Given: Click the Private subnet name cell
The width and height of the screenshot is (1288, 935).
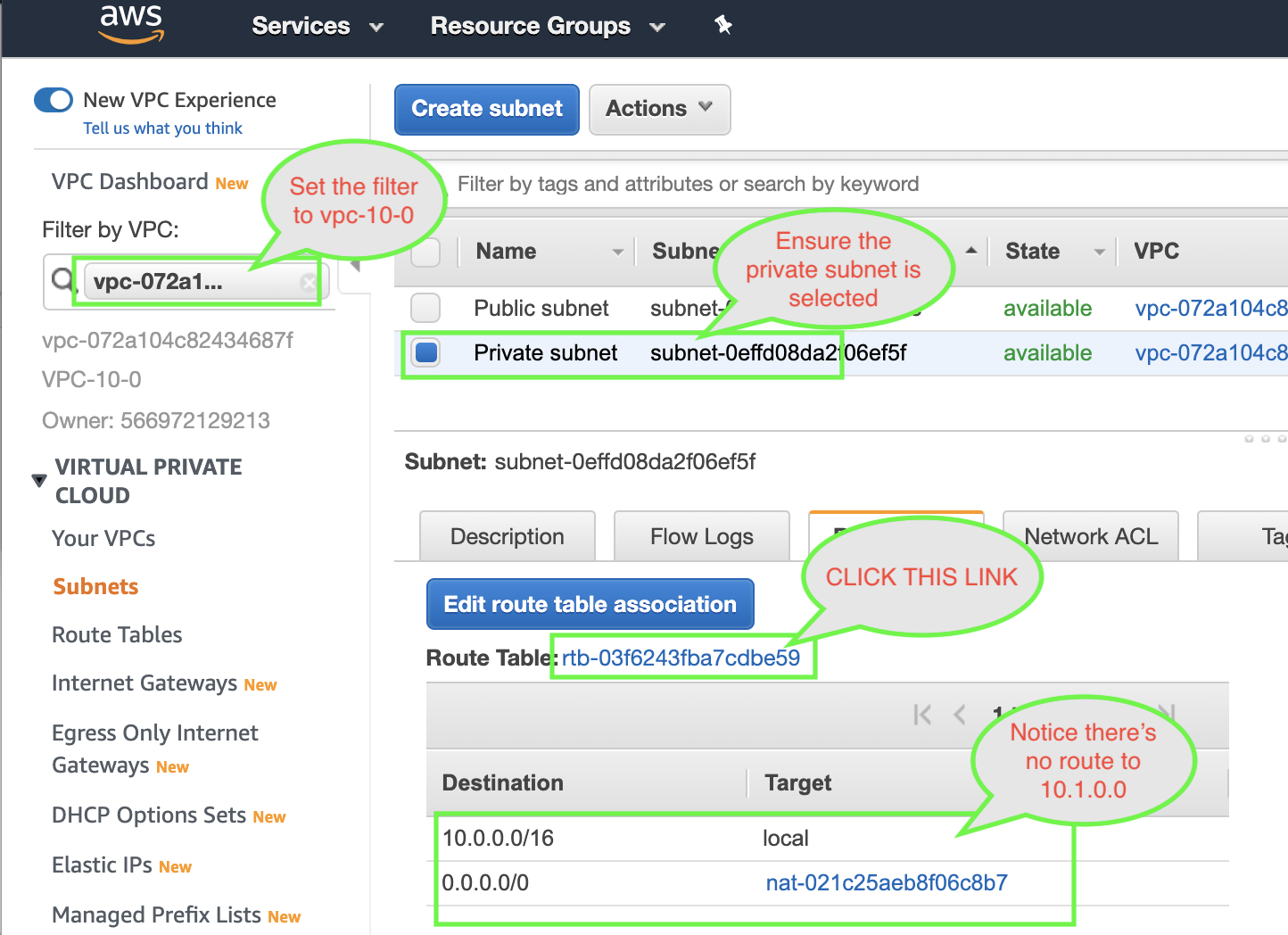Looking at the screenshot, I should click(x=545, y=352).
